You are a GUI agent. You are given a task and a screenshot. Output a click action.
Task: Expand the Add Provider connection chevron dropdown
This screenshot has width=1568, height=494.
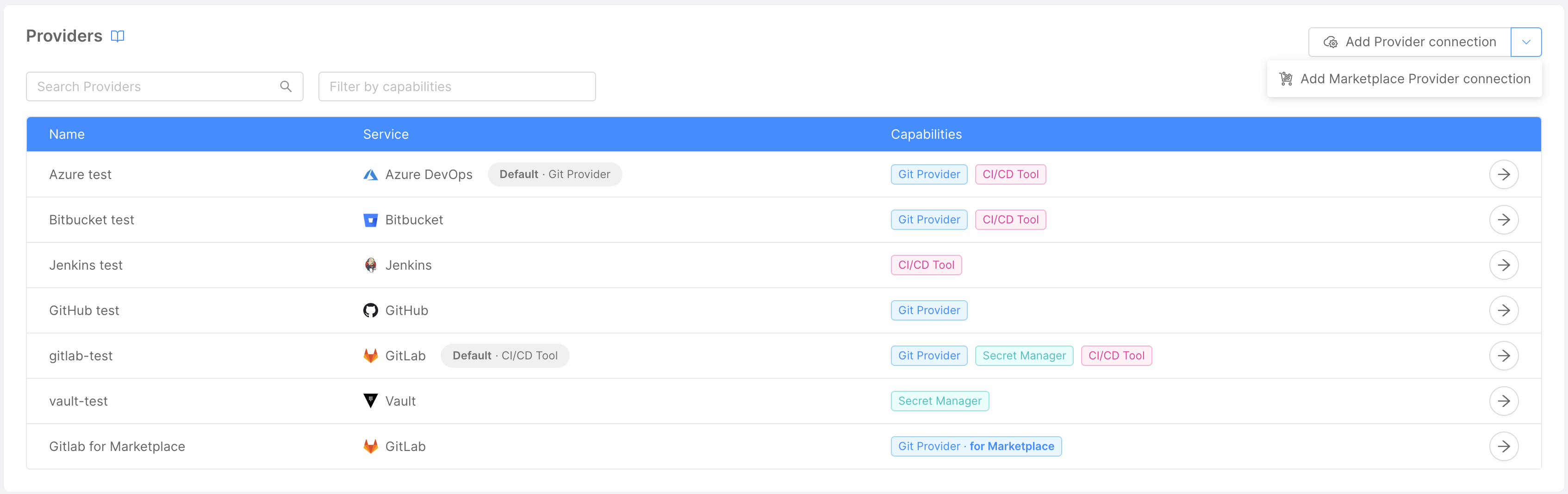click(x=1527, y=42)
